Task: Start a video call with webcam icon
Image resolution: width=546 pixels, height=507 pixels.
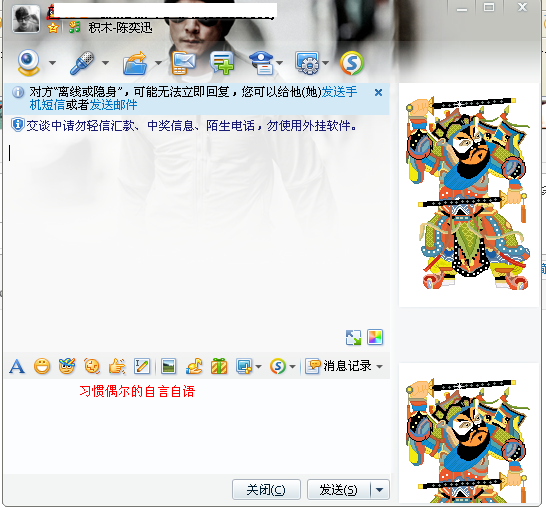Action: tap(28, 63)
